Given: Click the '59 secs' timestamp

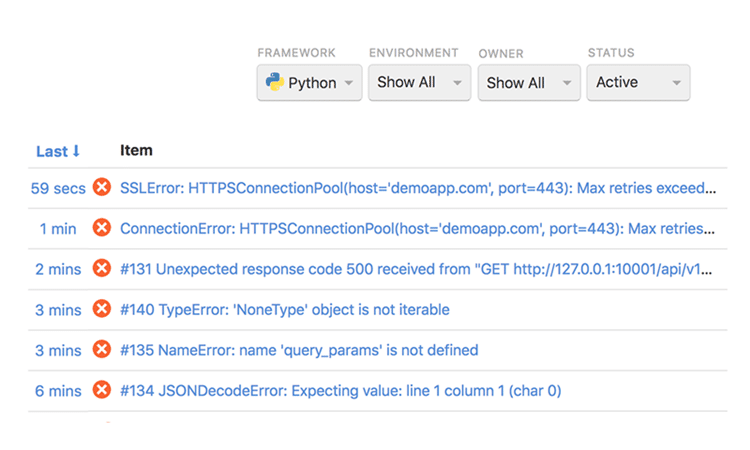Looking at the screenshot, I should [58, 188].
